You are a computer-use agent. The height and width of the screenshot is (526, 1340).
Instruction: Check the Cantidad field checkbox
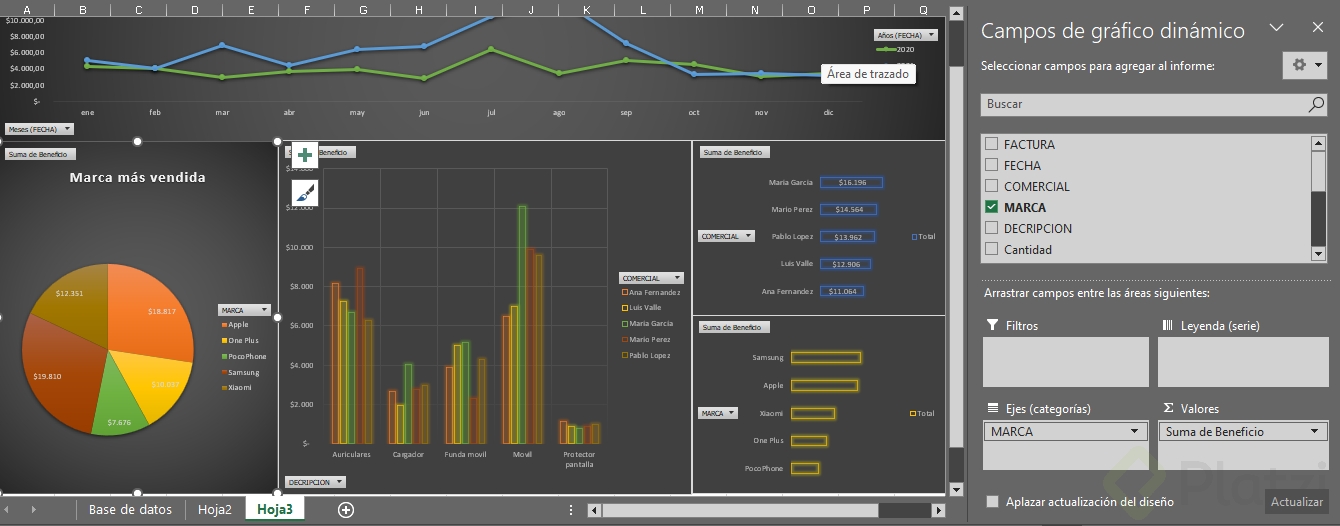point(992,249)
